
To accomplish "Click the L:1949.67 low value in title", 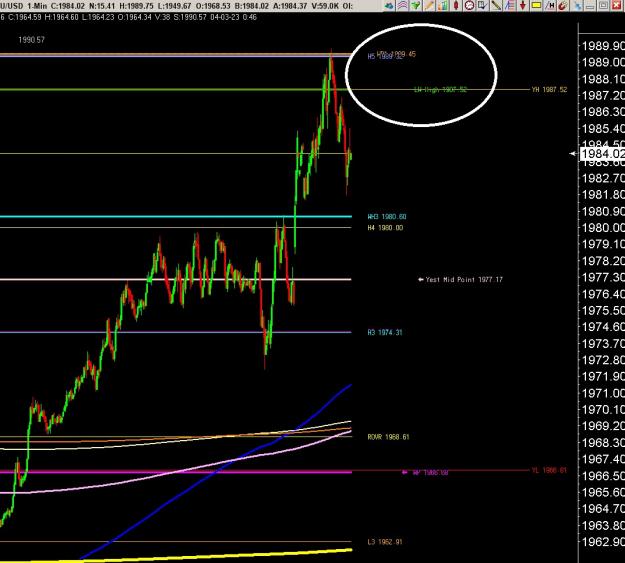I will [x=175, y=6].
